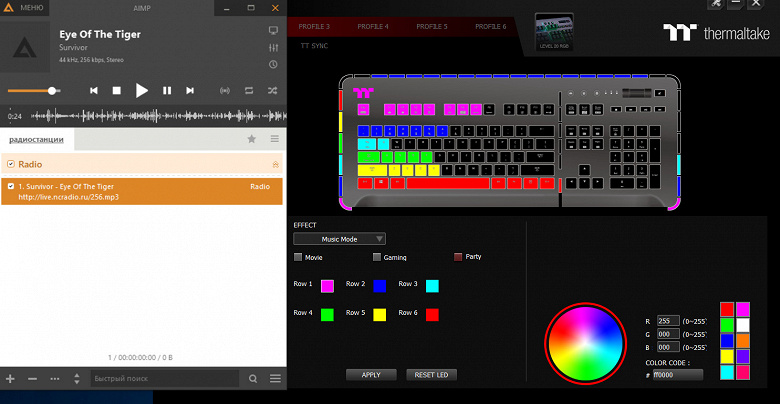Enable the Gaming checkbox
Image resolution: width=780 pixels, height=404 pixels.
(377, 257)
